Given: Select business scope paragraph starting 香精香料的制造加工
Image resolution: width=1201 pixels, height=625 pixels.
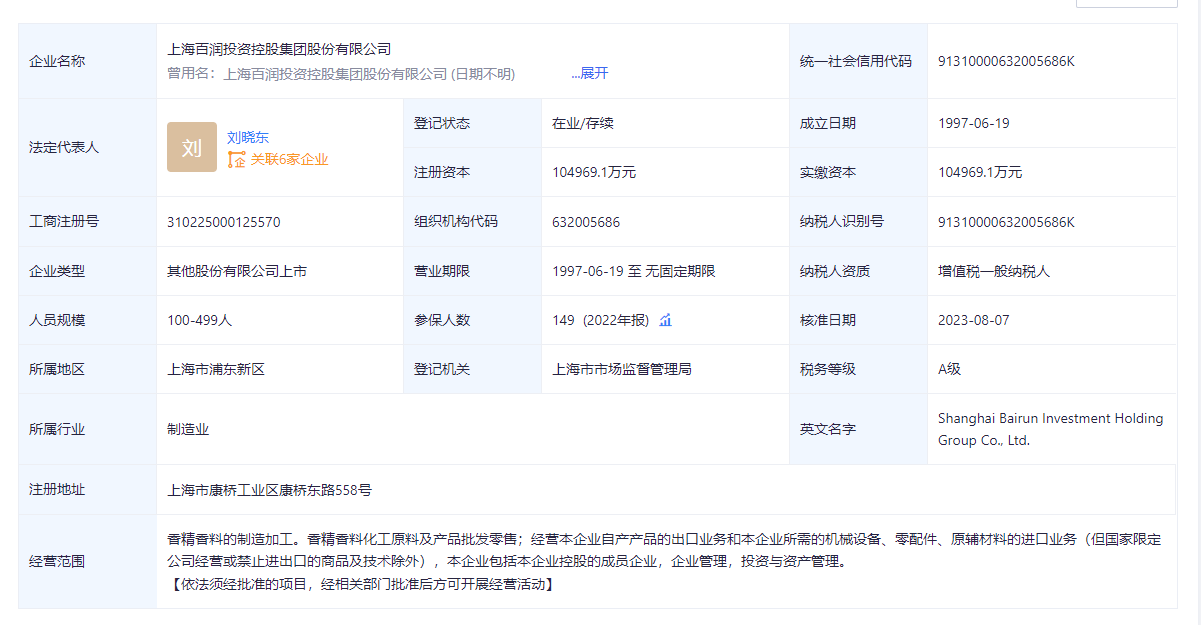Looking at the screenshot, I should click(x=664, y=561).
